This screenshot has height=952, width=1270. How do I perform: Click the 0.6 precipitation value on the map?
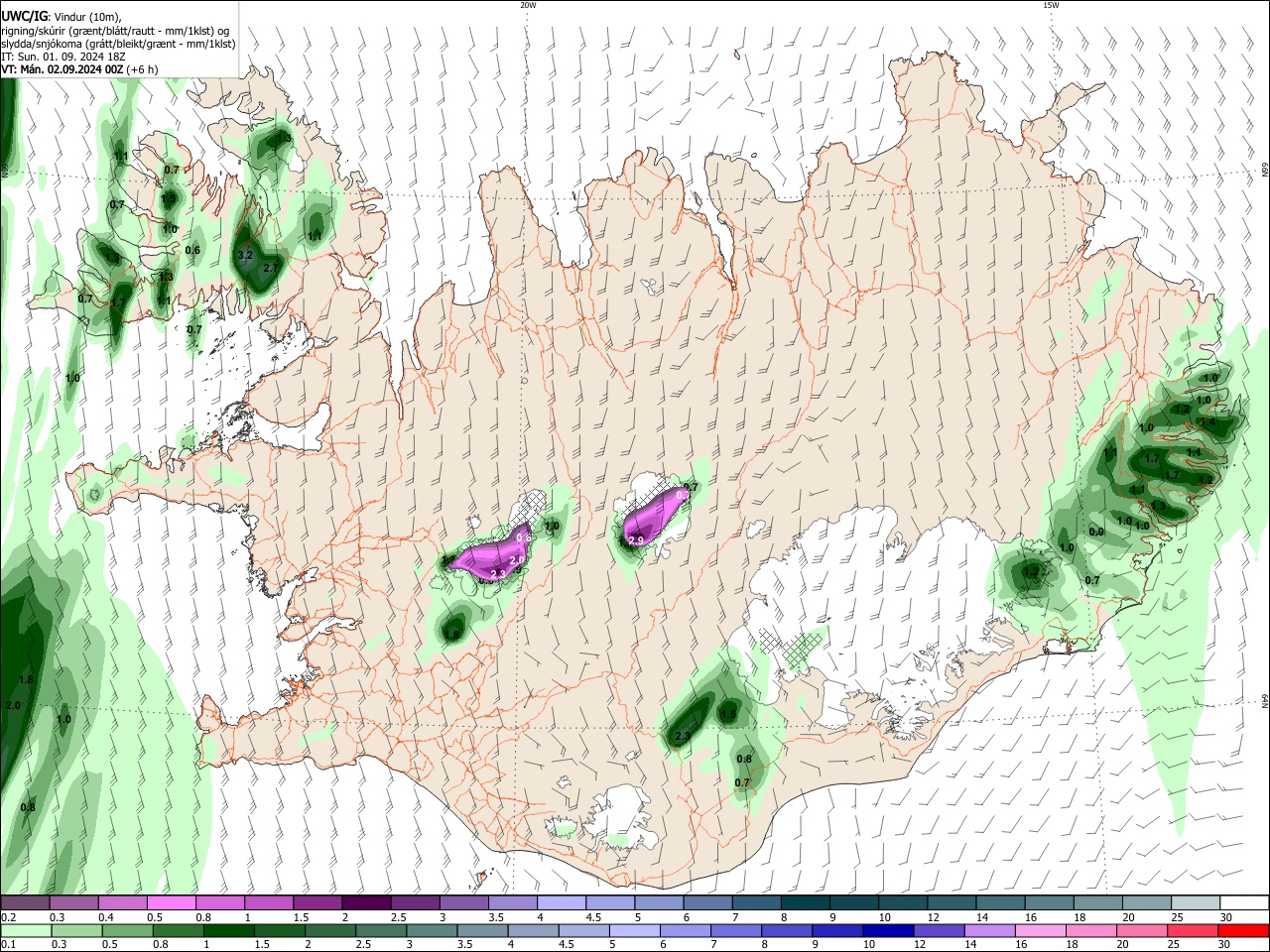pyautogui.click(x=192, y=250)
